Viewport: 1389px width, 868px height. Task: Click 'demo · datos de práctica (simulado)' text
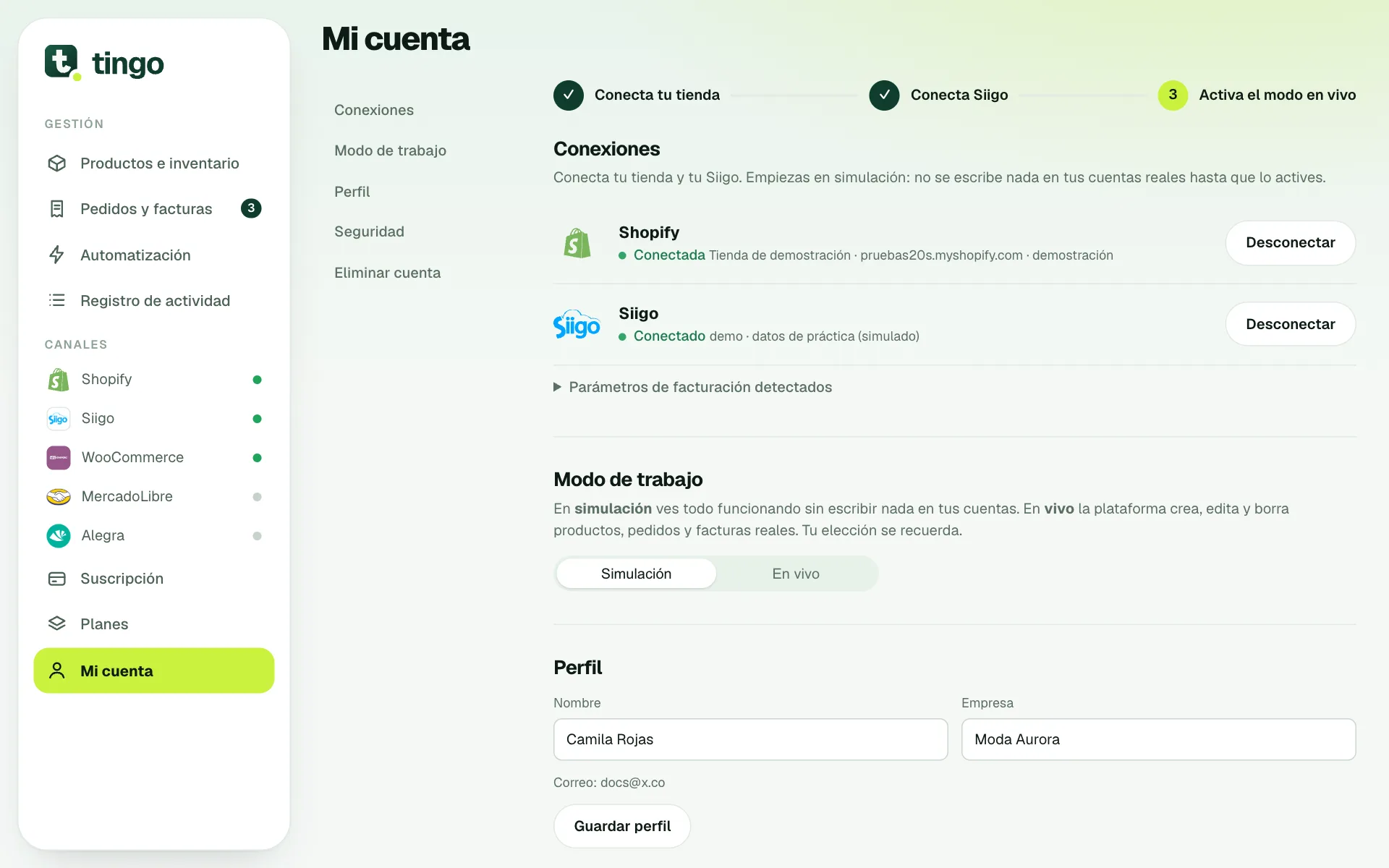[815, 336]
